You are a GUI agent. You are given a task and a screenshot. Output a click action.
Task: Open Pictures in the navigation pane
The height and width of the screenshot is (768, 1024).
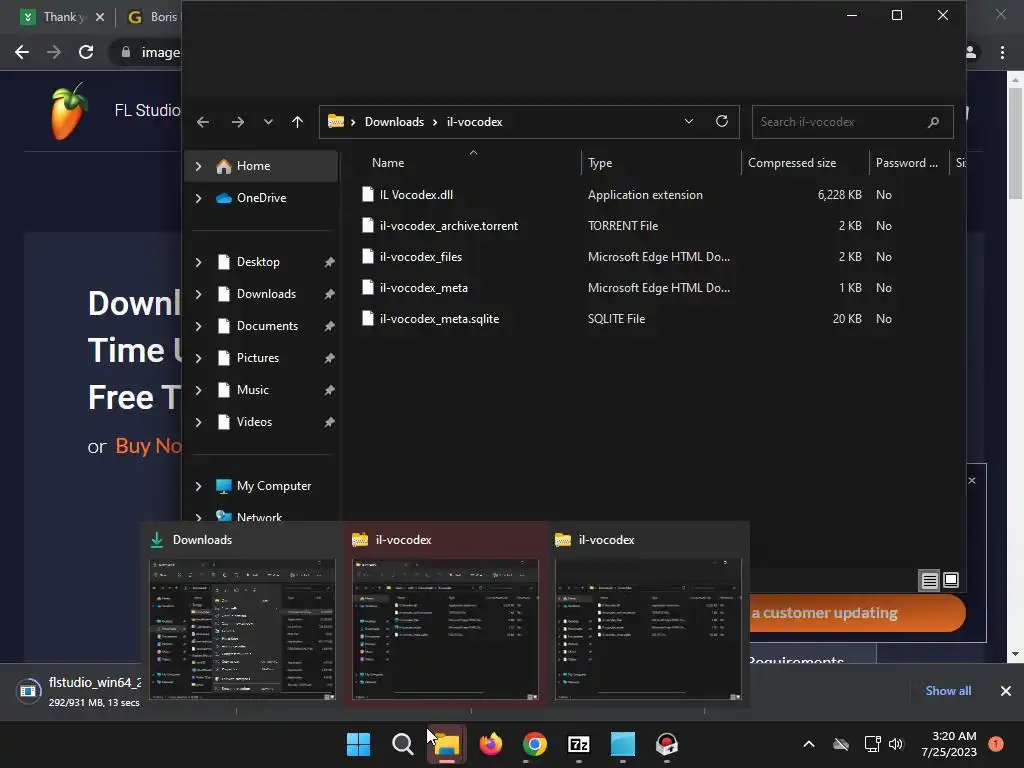tap(257, 358)
